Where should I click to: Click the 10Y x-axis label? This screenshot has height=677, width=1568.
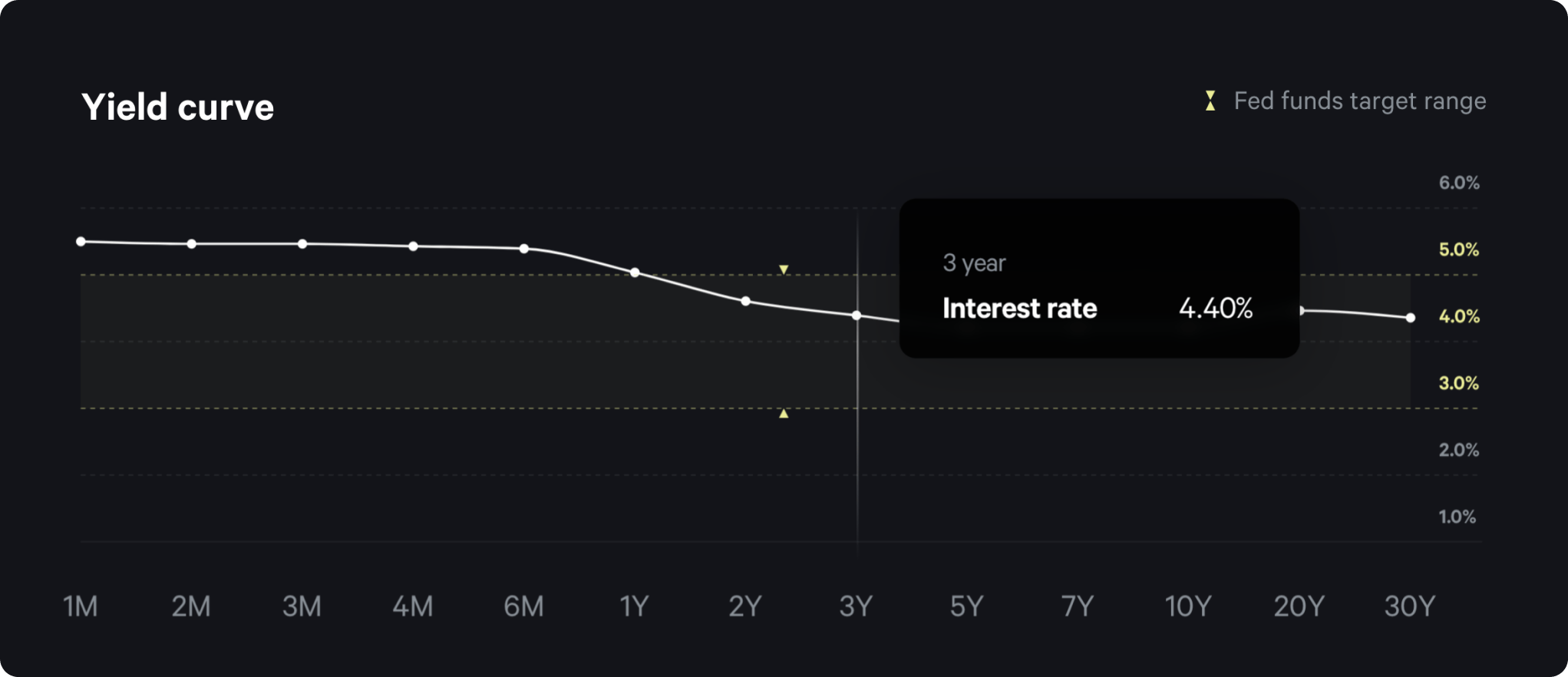1188,606
